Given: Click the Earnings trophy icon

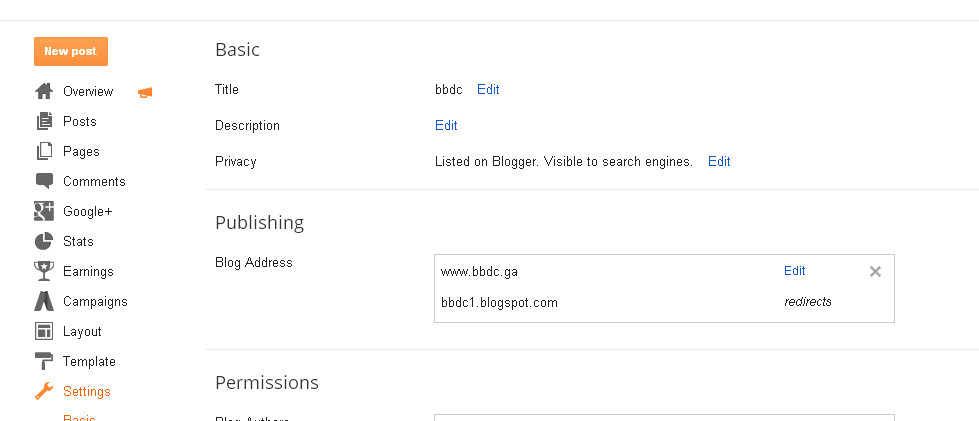Looking at the screenshot, I should pyautogui.click(x=44, y=271).
